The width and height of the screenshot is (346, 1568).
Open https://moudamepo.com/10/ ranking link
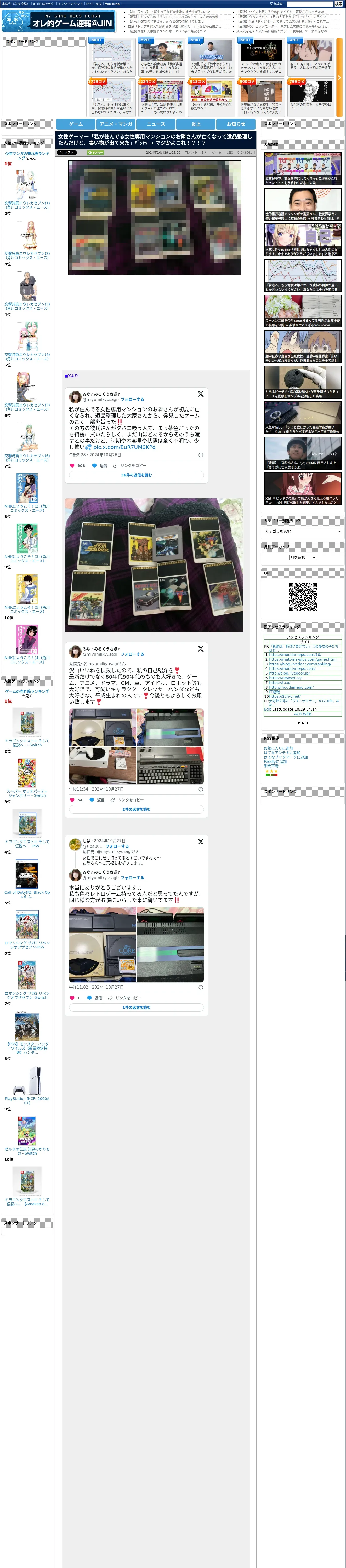pyautogui.click(x=296, y=655)
